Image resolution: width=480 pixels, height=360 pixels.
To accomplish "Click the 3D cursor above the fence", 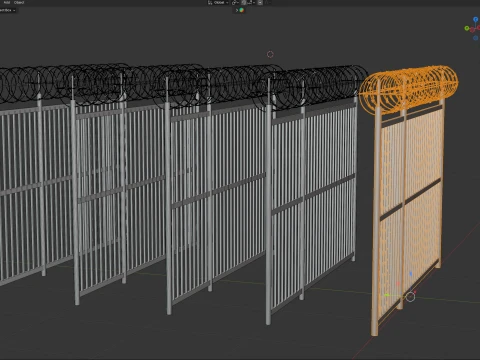I will pyautogui.click(x=270, y=54).
